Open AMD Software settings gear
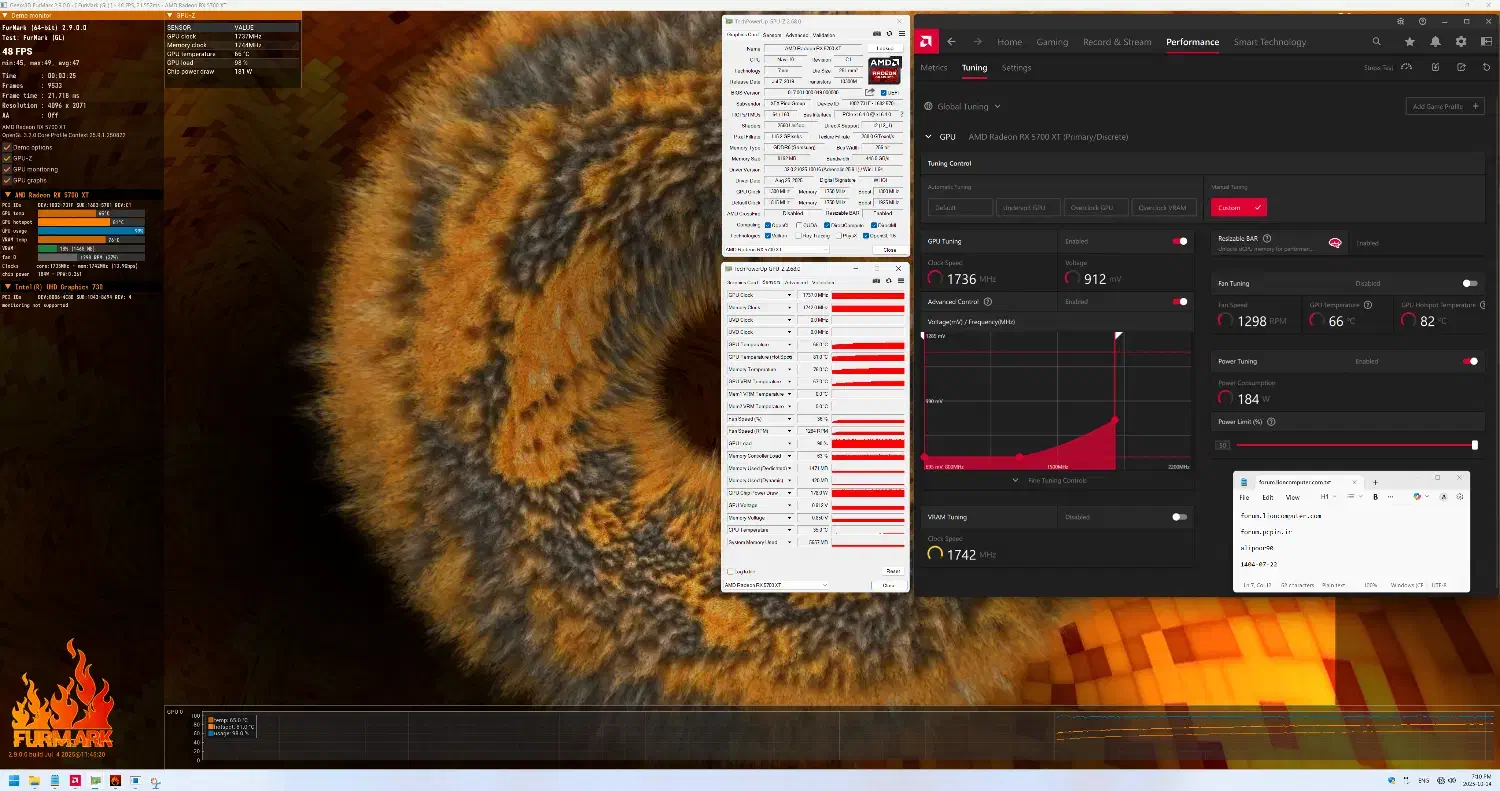 1461,42
